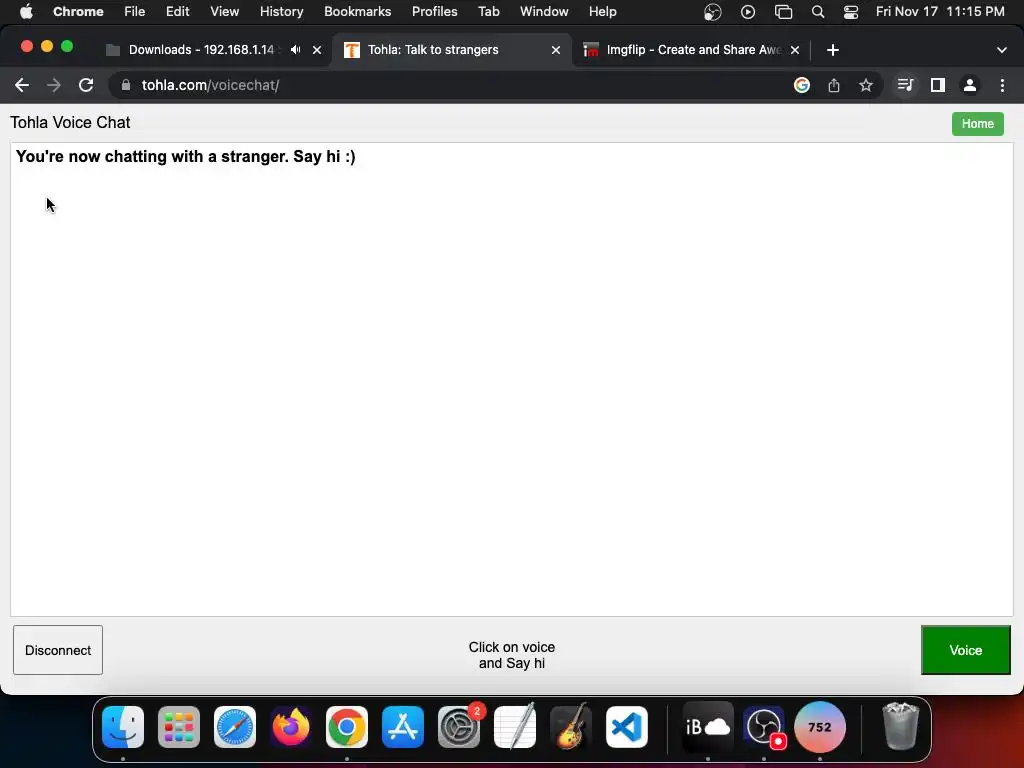Reload the Tohla page
The width and height of the screenshot is (1024, 768).
[86, 85]
